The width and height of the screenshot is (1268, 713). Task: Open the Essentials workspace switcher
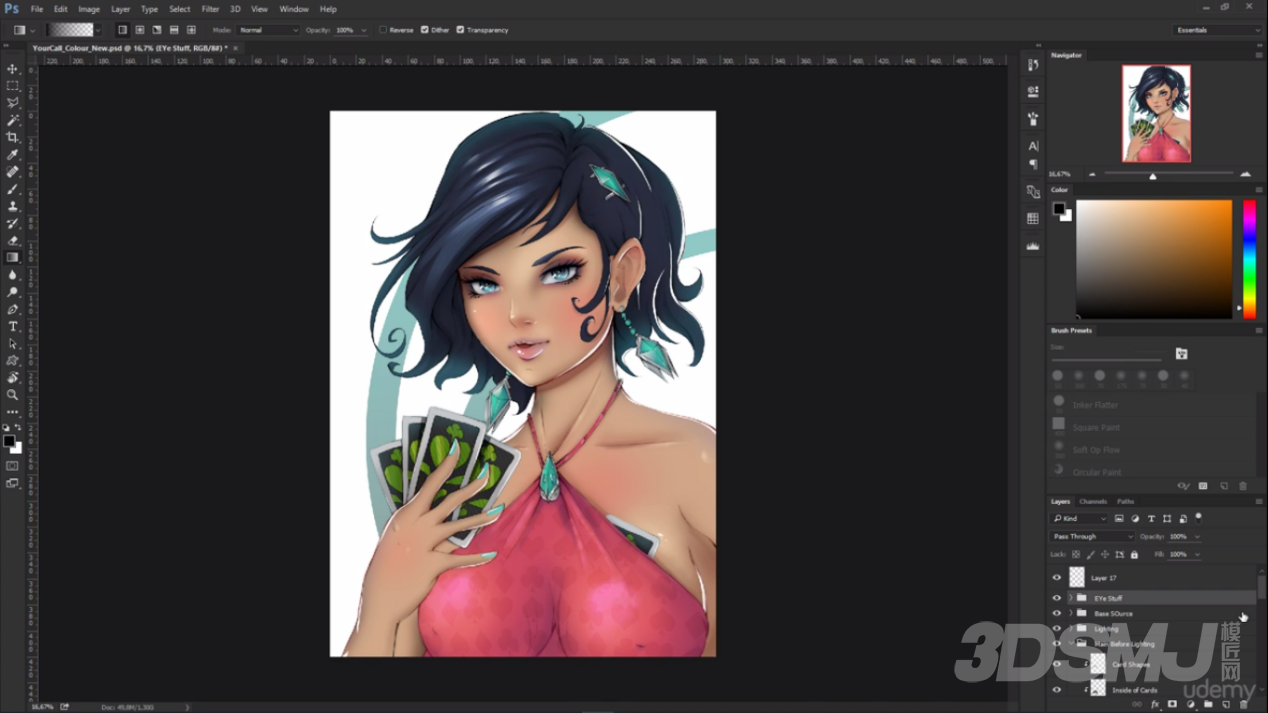(1217, 30)
